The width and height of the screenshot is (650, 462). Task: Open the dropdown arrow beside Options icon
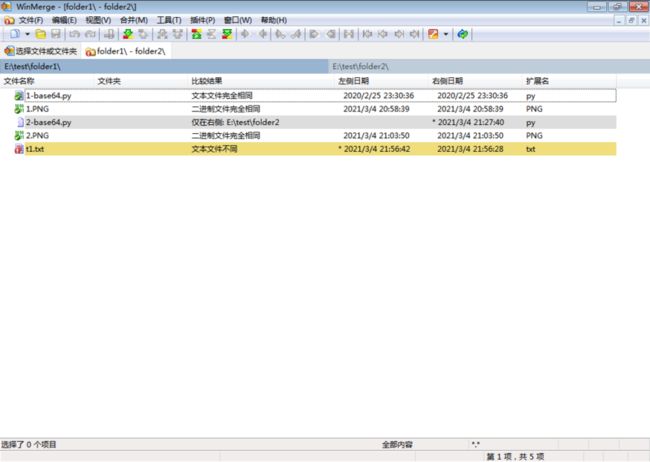446,34
